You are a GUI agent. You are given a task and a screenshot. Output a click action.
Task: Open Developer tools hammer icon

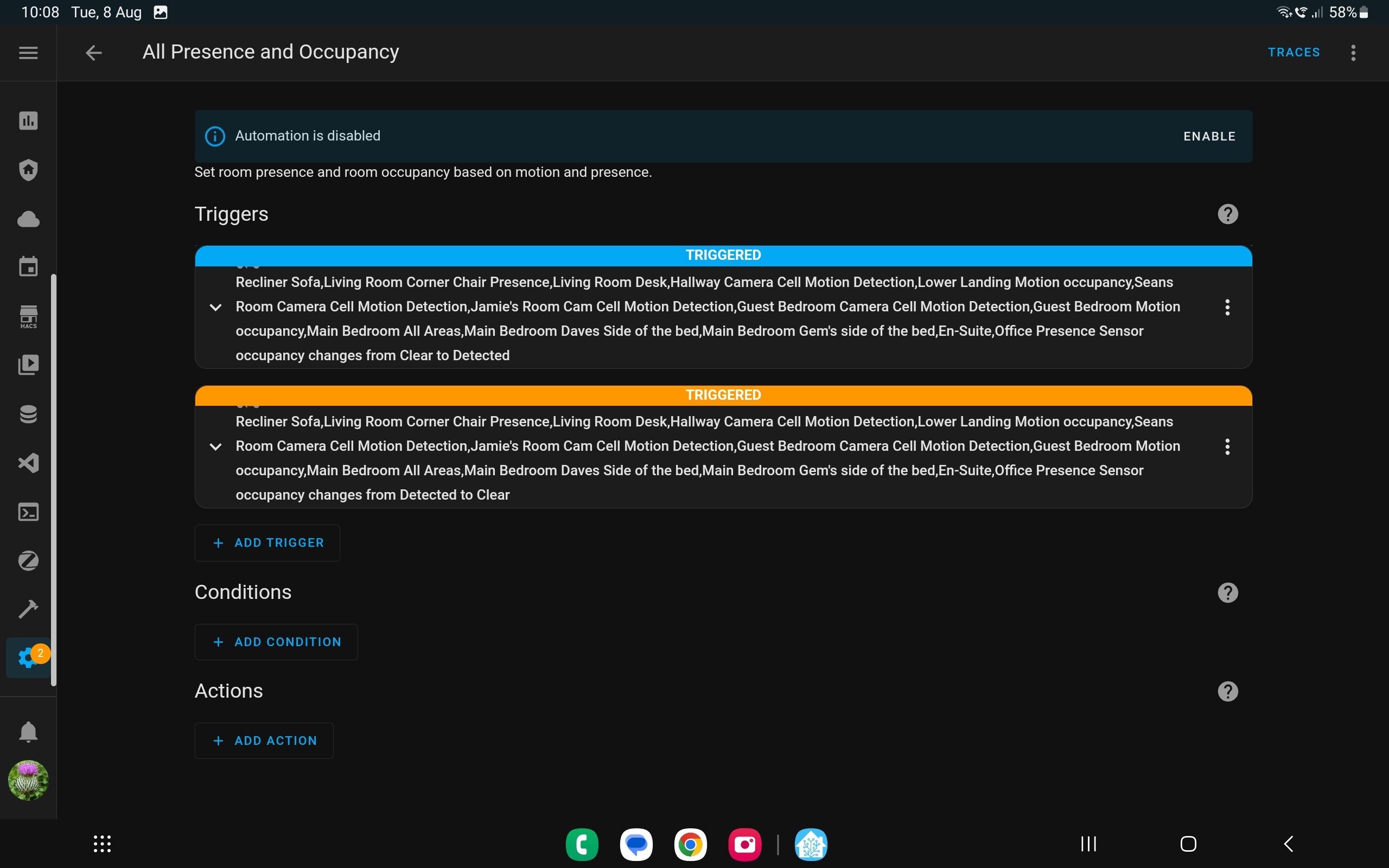(28, 609)
